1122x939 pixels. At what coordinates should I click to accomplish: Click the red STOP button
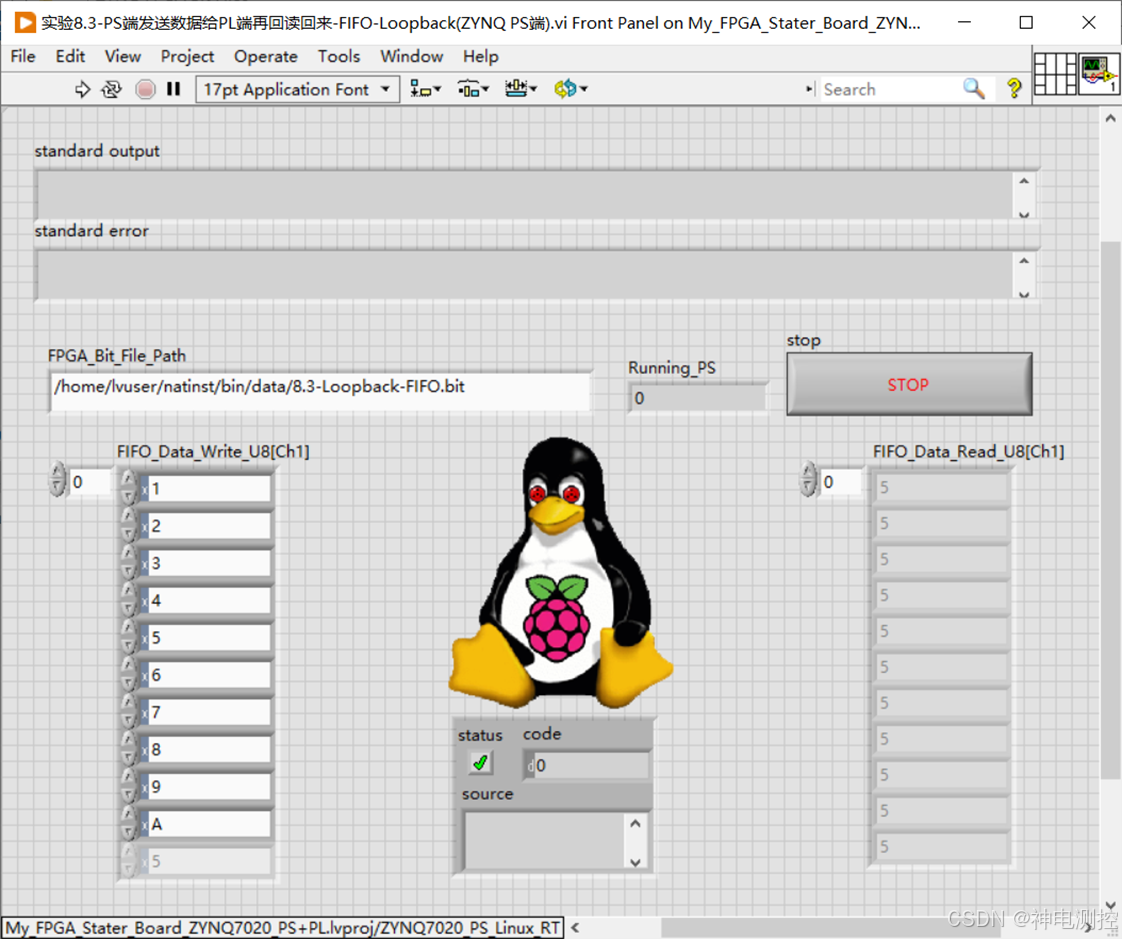909,384
